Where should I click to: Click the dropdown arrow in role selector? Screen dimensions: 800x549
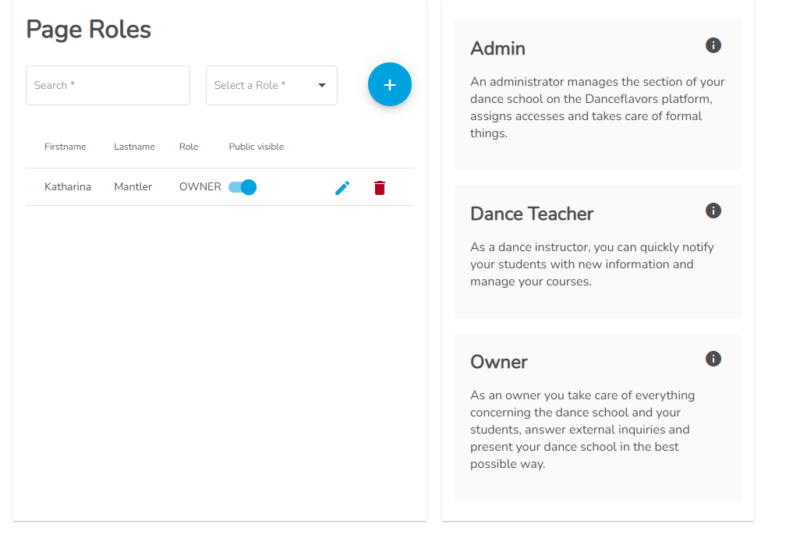322,85
